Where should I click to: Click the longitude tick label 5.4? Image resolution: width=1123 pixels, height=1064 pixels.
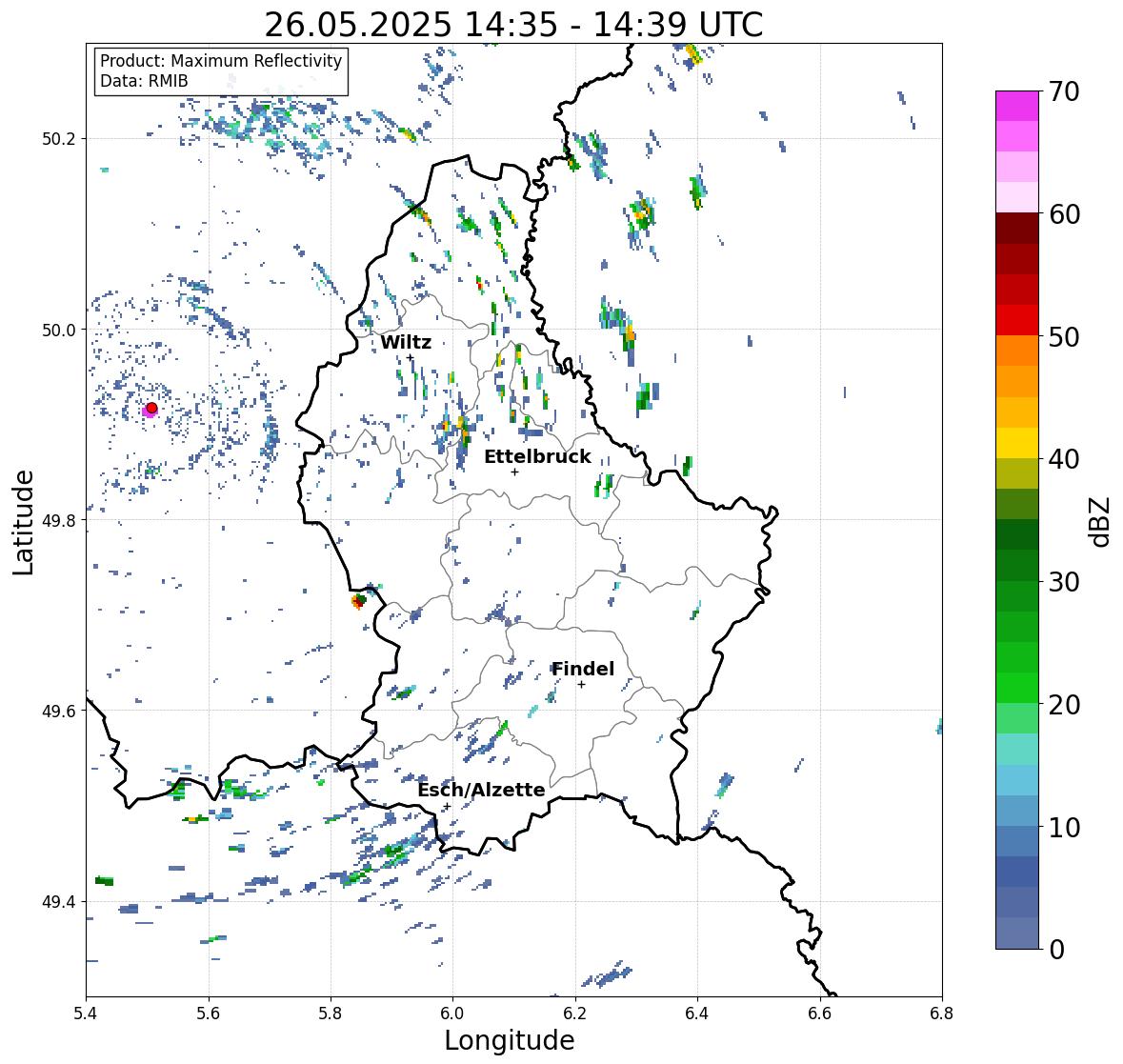point(86,1014)
